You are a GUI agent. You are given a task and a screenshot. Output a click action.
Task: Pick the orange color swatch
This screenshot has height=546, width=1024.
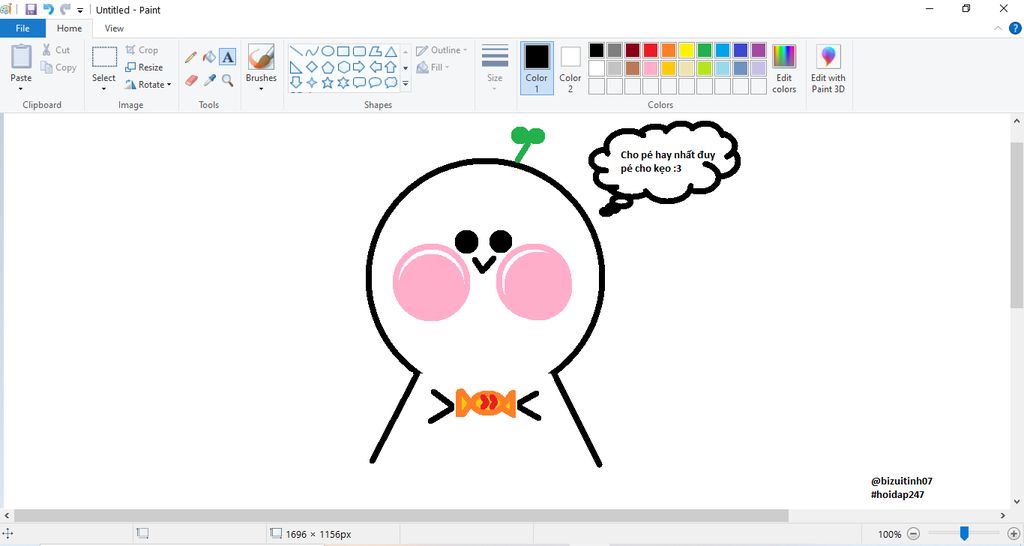click(668, 50)
